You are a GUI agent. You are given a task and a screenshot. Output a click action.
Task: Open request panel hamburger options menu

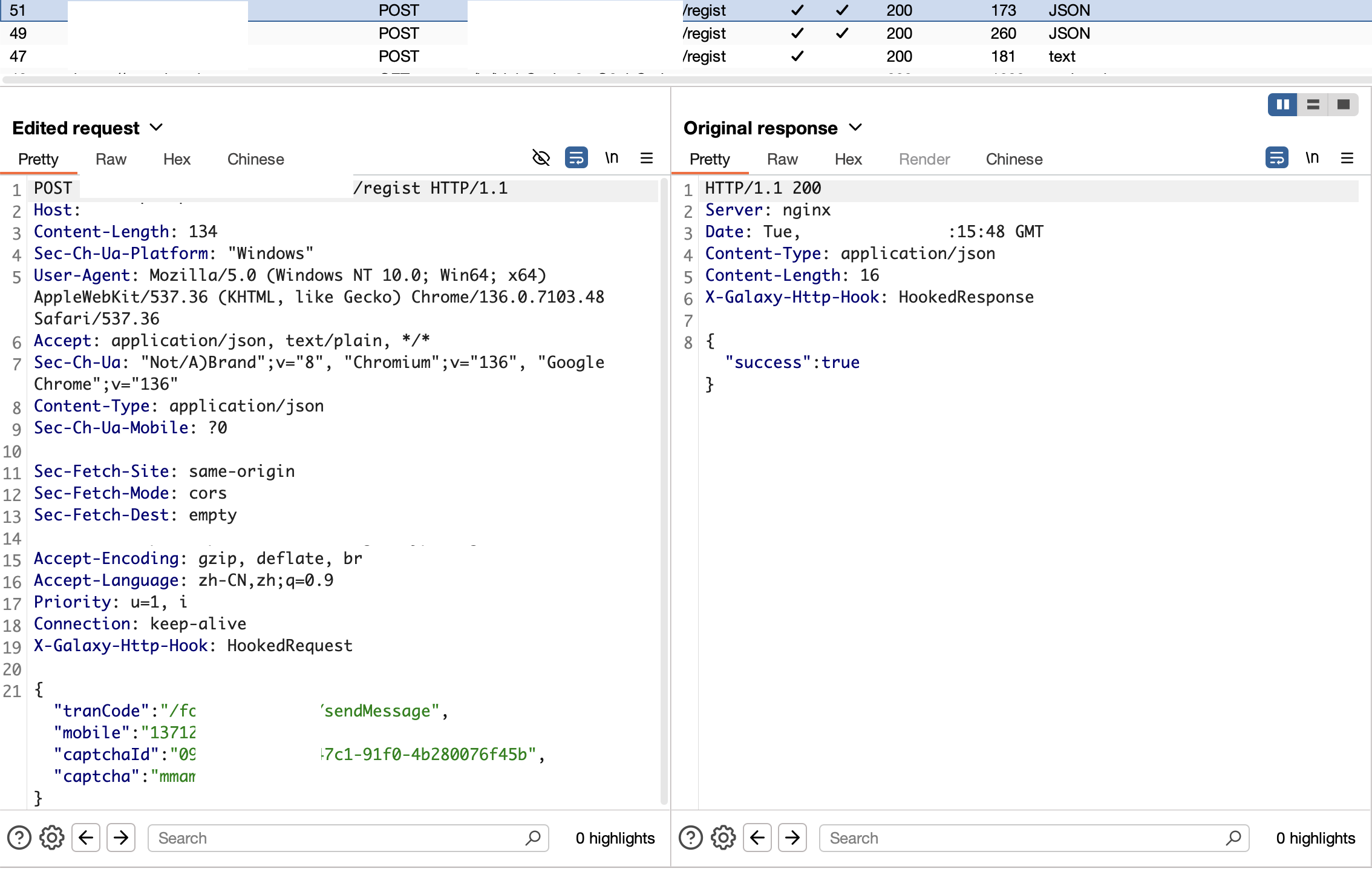pos(647,158)
